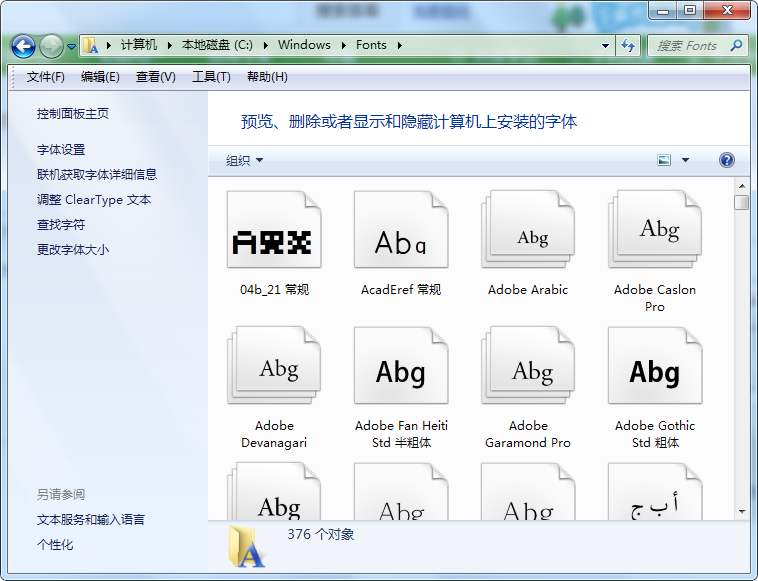This screenshot has height=581, width=758.
Task: Click the Adobe Arabic label
Action: 528,290
